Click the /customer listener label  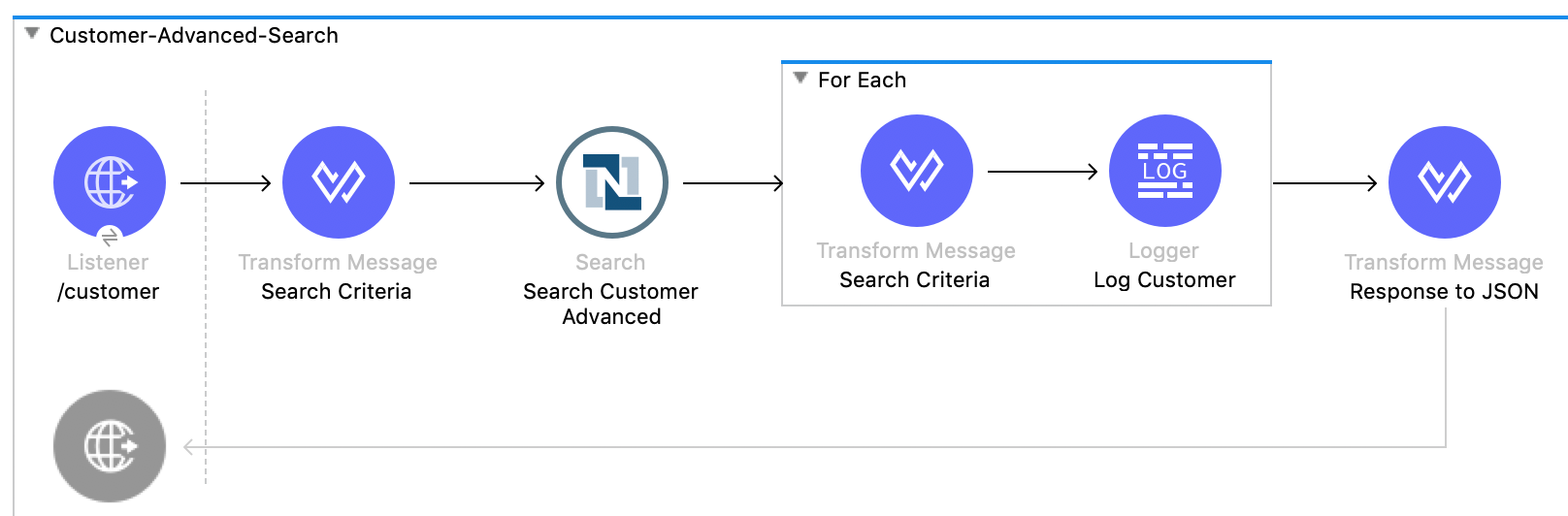109,292
